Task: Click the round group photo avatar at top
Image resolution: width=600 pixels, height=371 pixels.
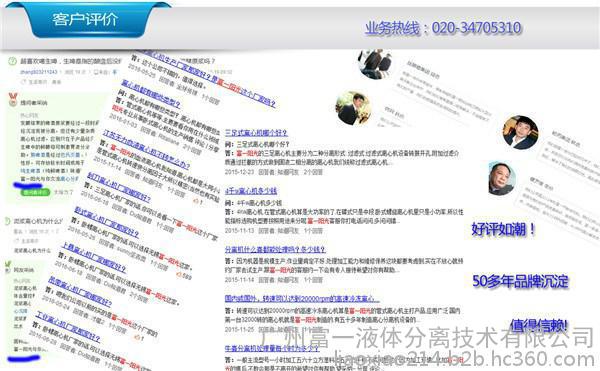Action: (375, 63)
